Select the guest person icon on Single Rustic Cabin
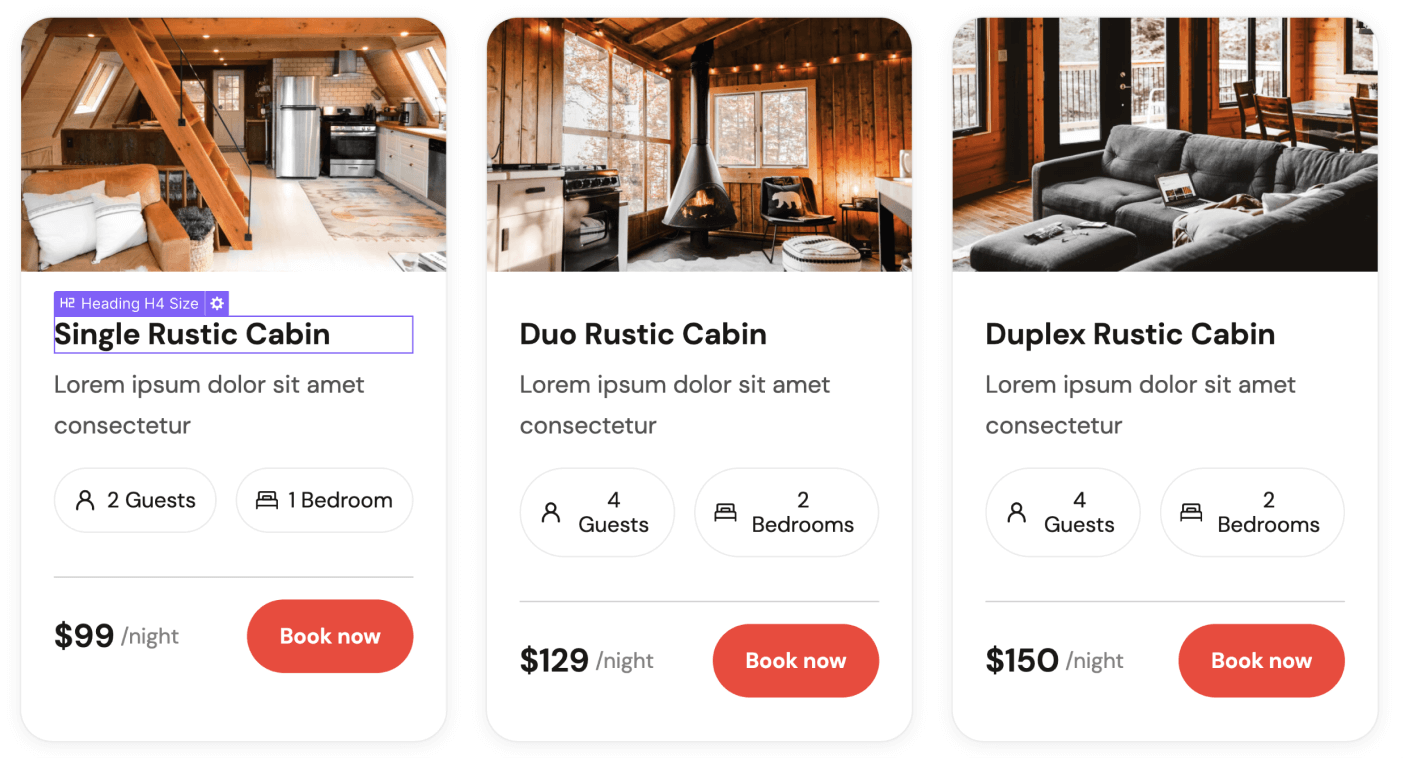The width and height of the screenshot is (1403, 758). 84,500
